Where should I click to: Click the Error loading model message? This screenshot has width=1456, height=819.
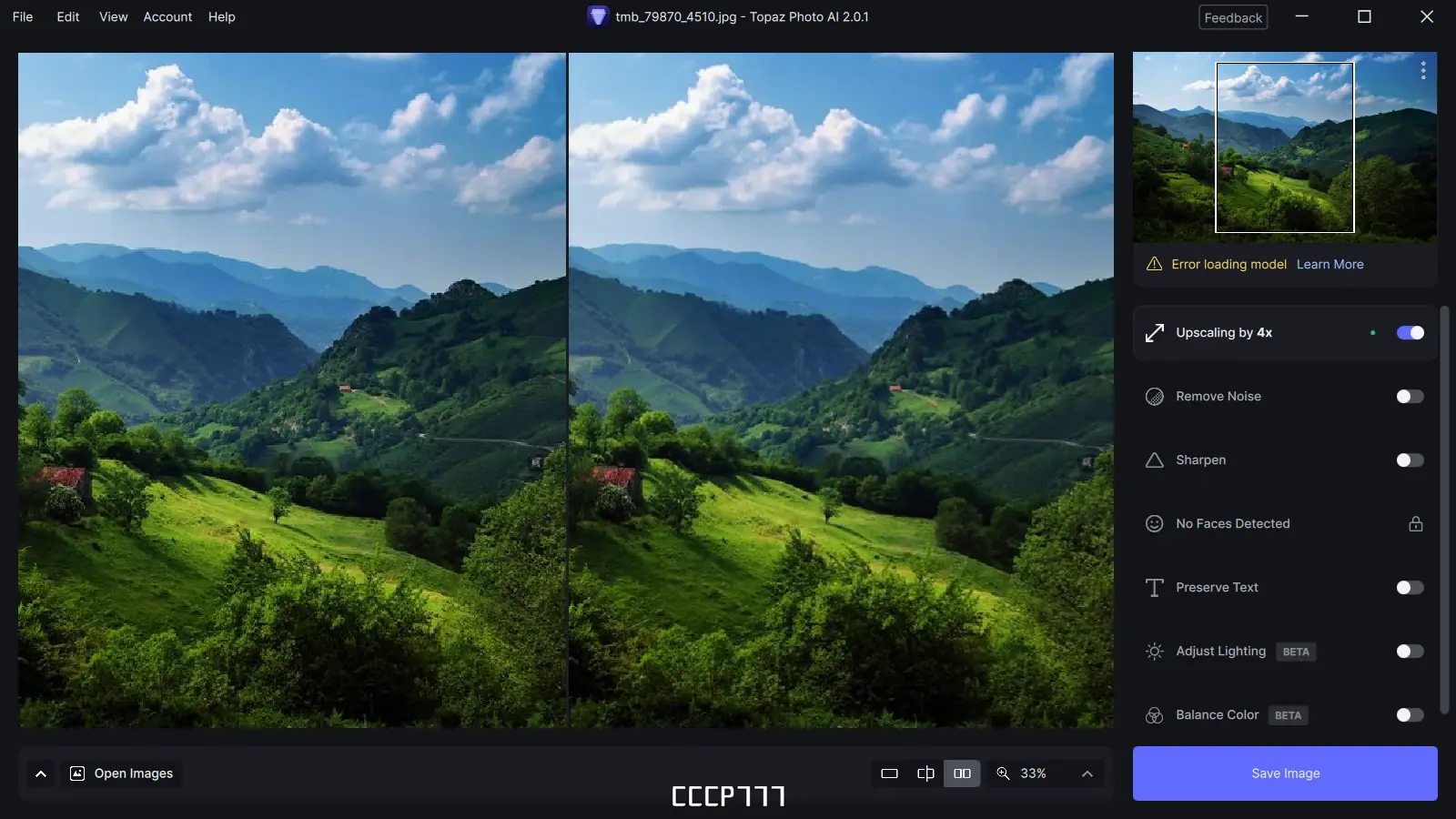[1229, 264]
